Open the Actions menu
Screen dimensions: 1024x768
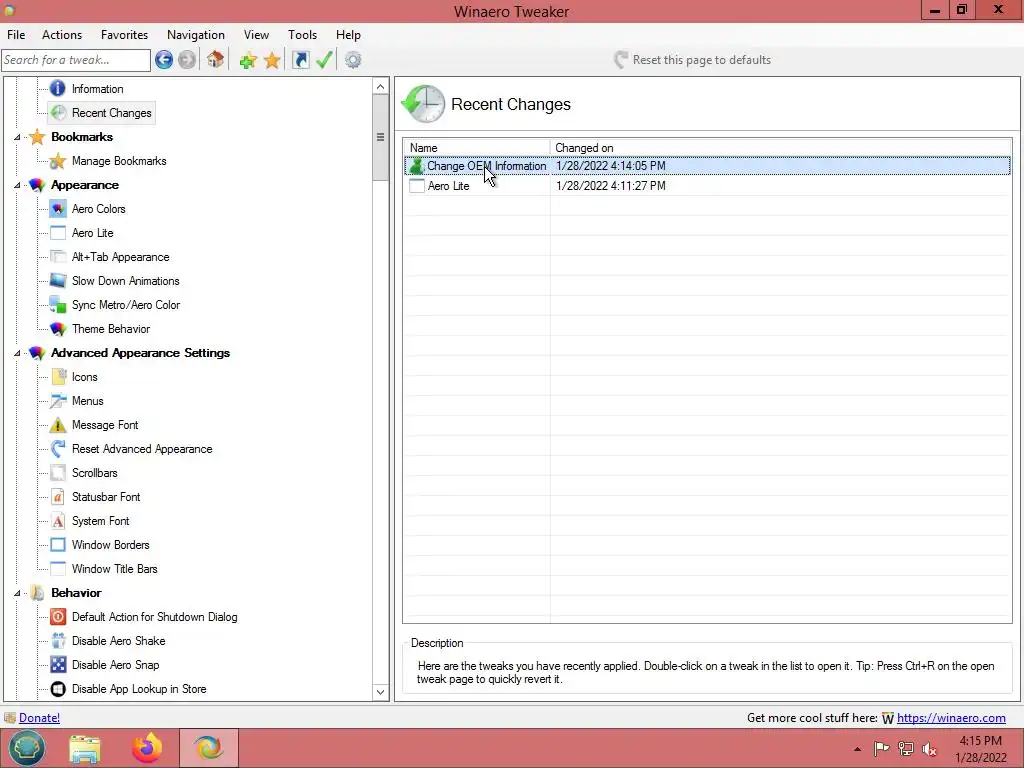point(62,35)
